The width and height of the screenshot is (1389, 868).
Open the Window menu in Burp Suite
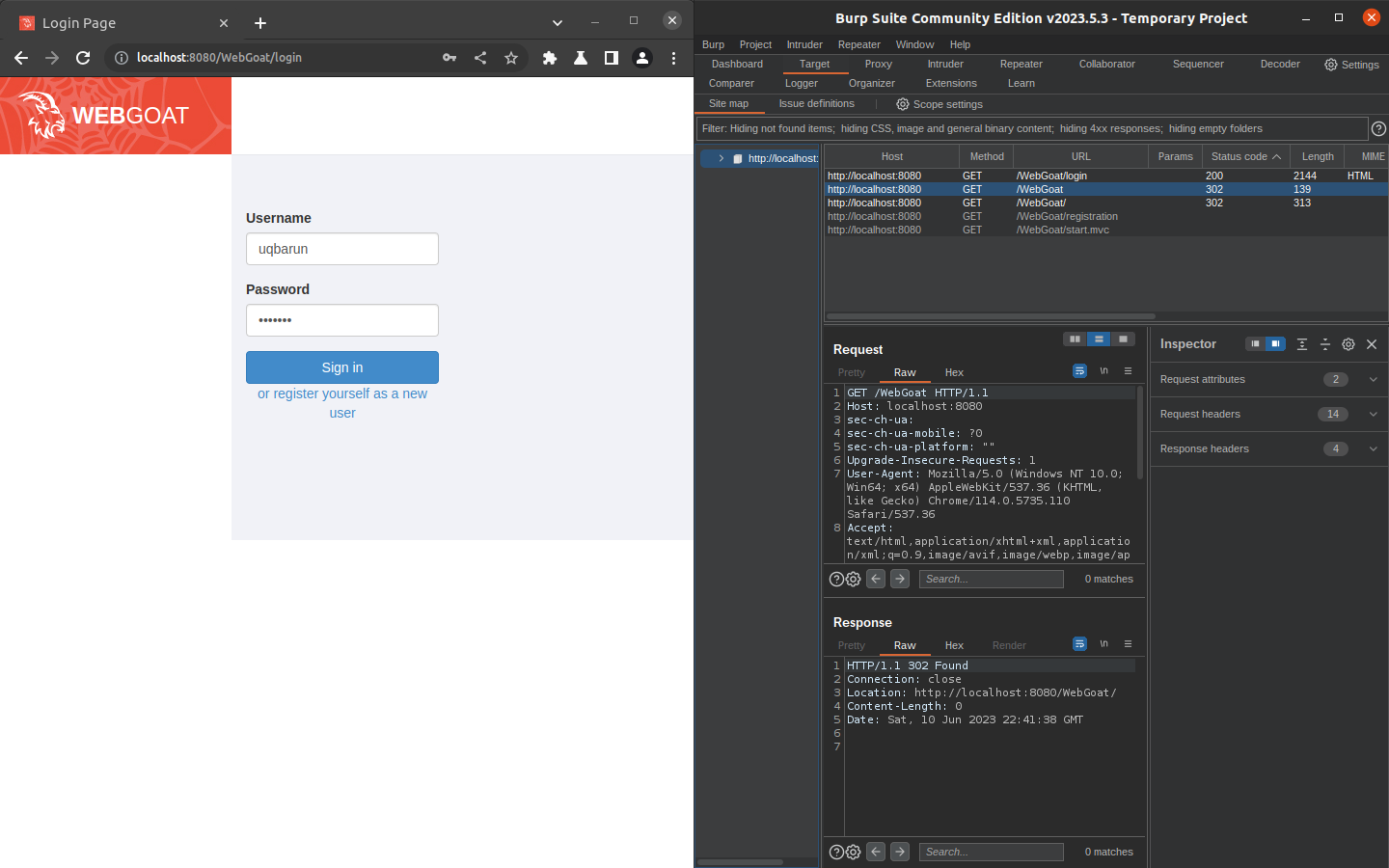point(914,44)
